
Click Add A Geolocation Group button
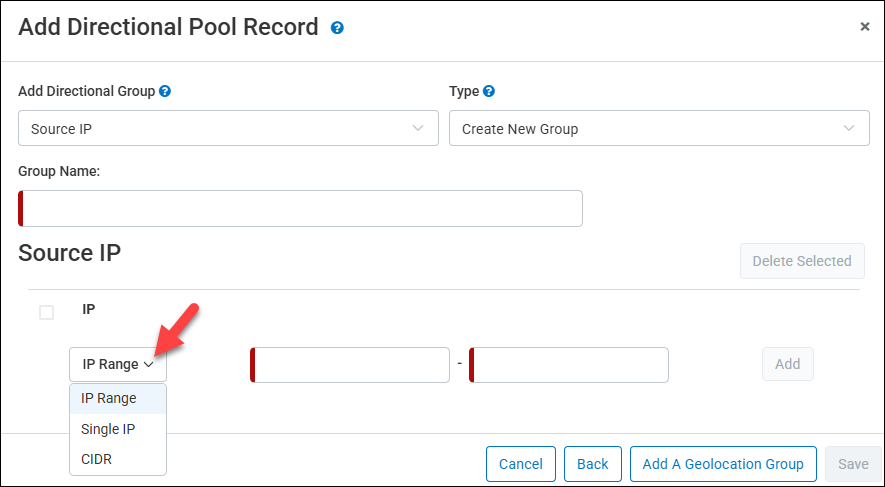point(723,464)
